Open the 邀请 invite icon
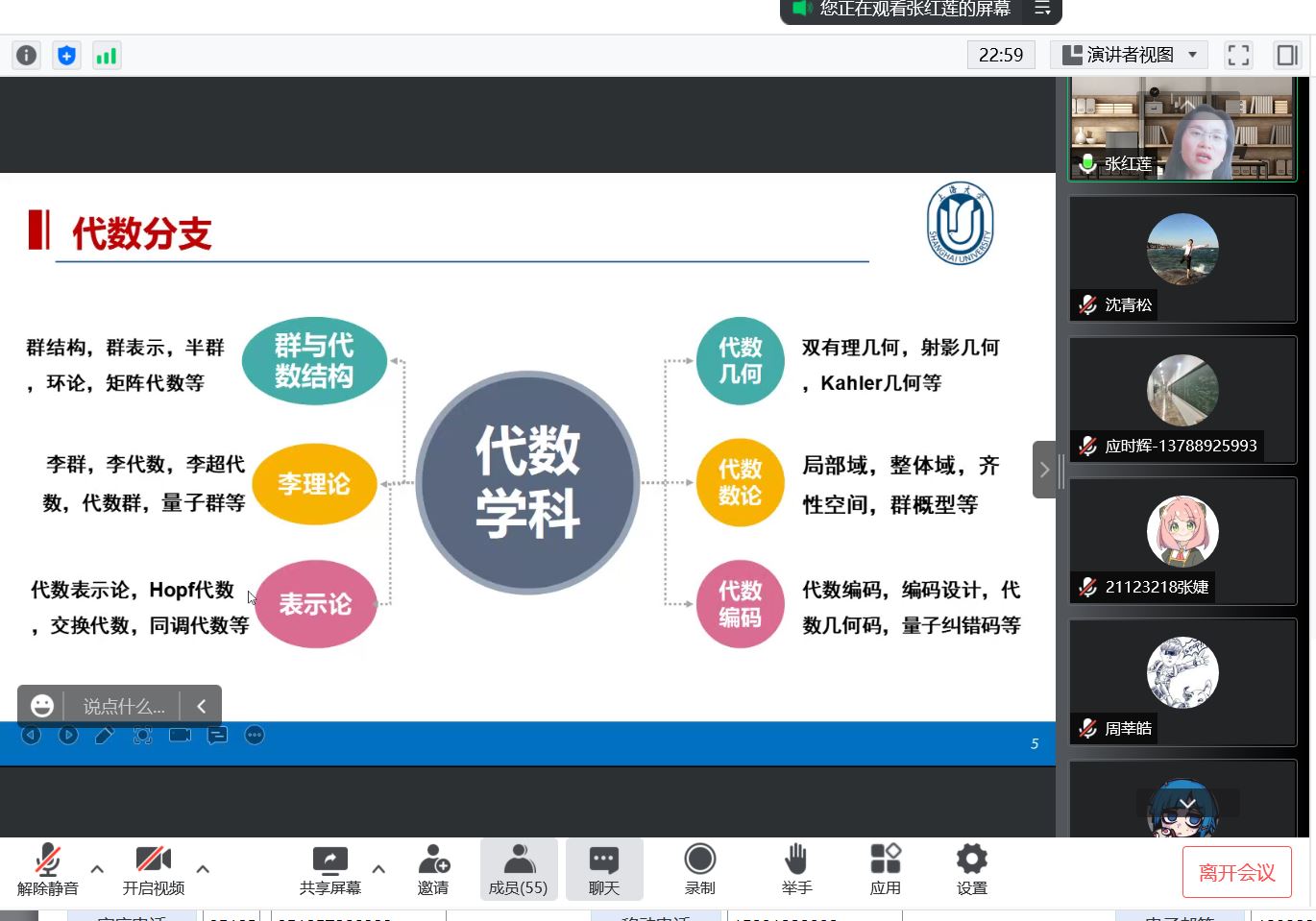 (x=433, y=869)
